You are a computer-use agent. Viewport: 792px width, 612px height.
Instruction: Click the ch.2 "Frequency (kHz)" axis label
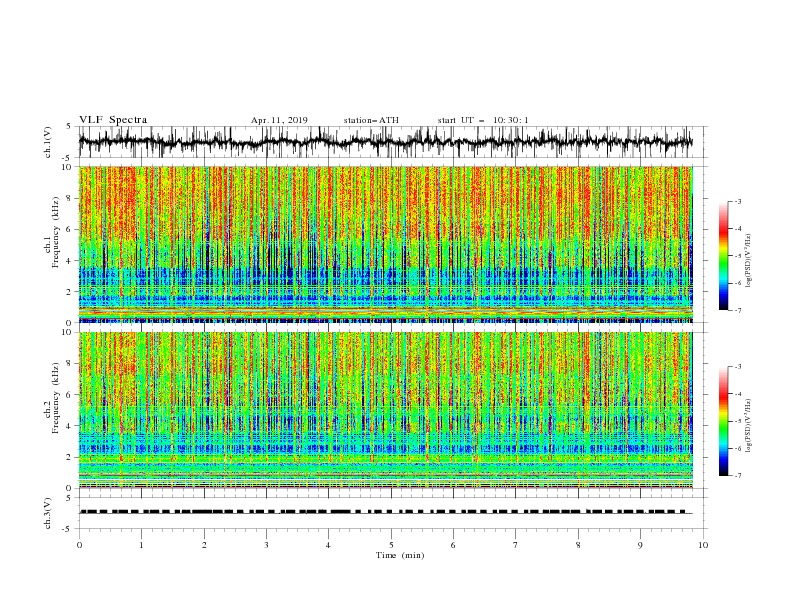pyautogui.click(x=56, y=398)
